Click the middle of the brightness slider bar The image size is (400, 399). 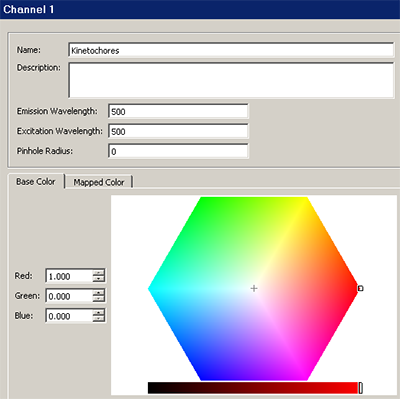pos(253,388)
